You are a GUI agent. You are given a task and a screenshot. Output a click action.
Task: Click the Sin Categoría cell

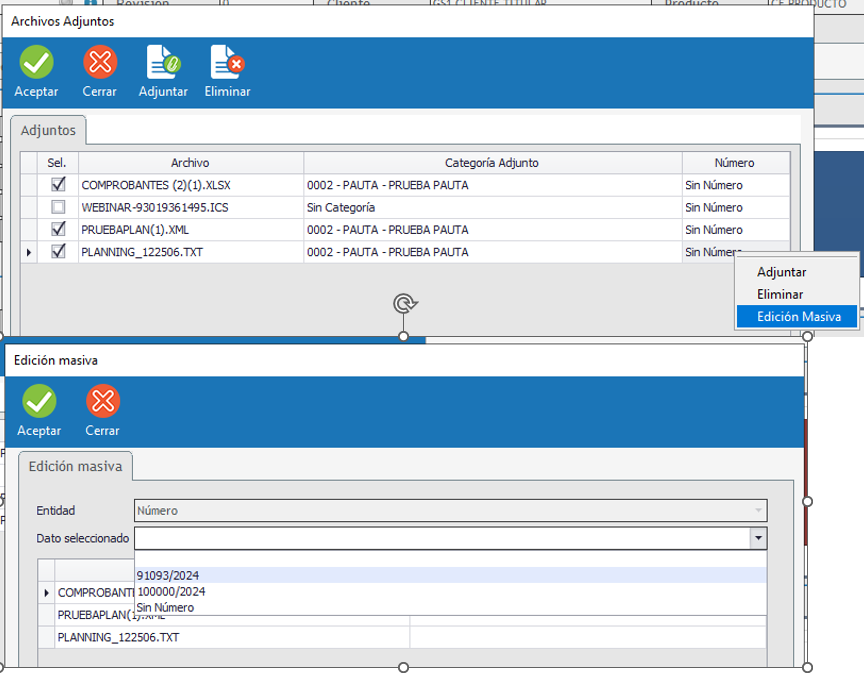pyautogui.click(x=493, y=207)
